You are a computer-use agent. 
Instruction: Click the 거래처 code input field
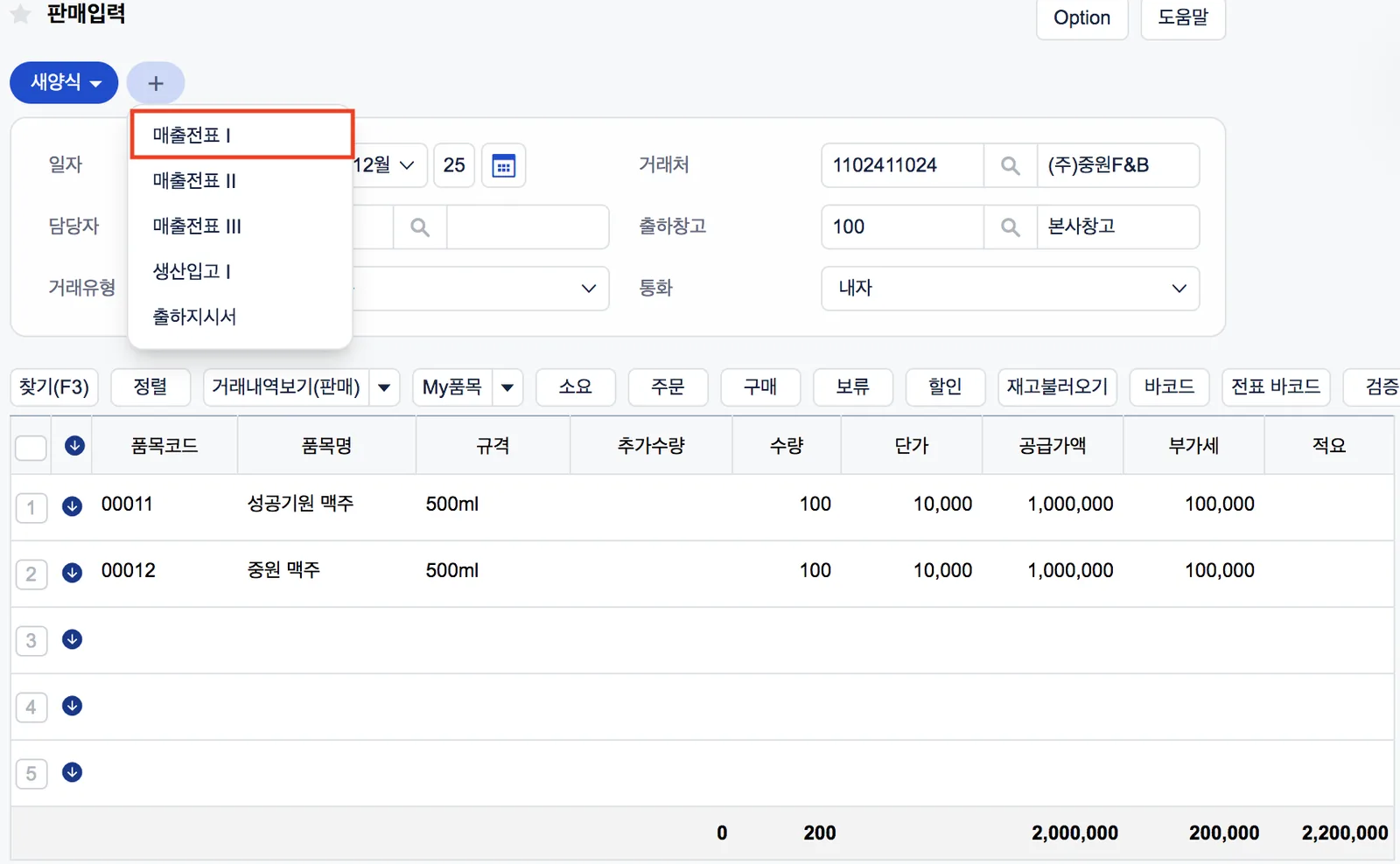[902, 165]
